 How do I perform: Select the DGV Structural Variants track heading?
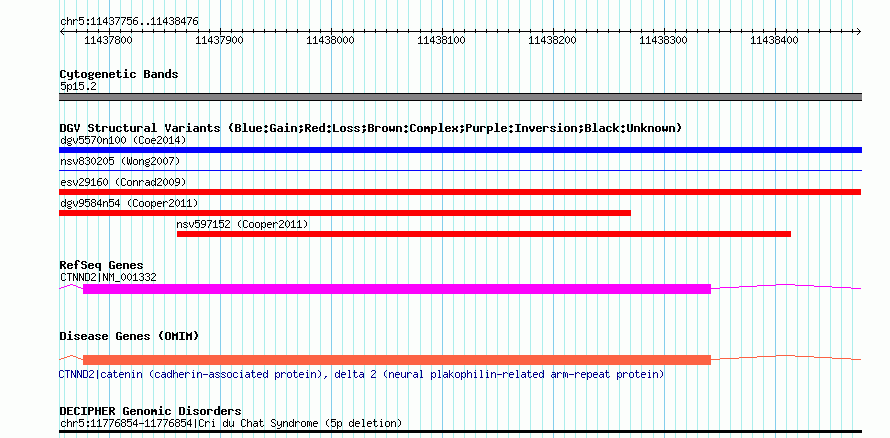371,128
